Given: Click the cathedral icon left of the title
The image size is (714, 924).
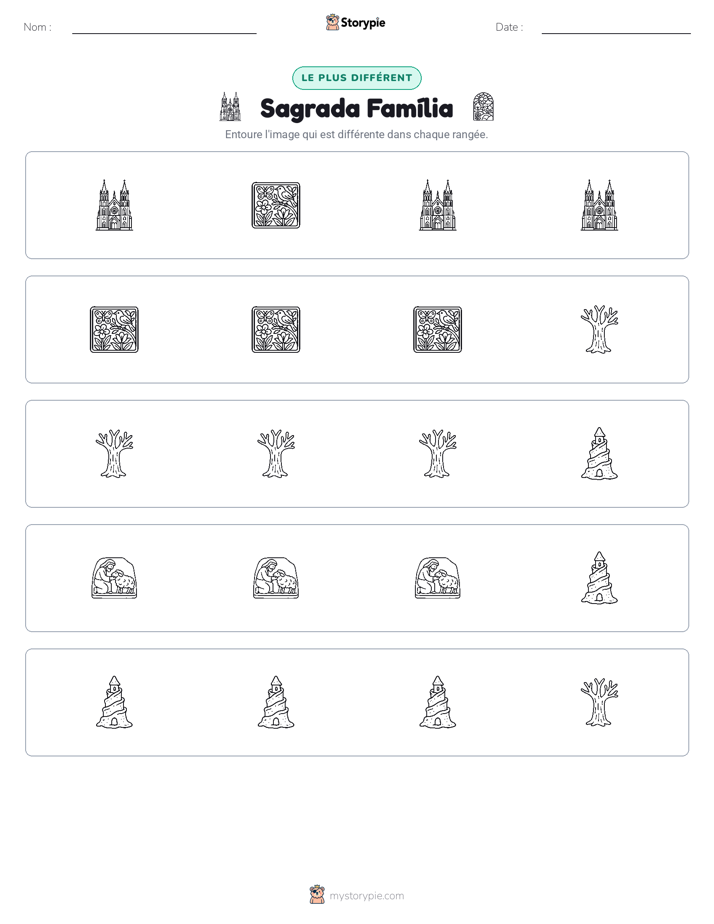Looking at the screenshot, I should (230, 107).
